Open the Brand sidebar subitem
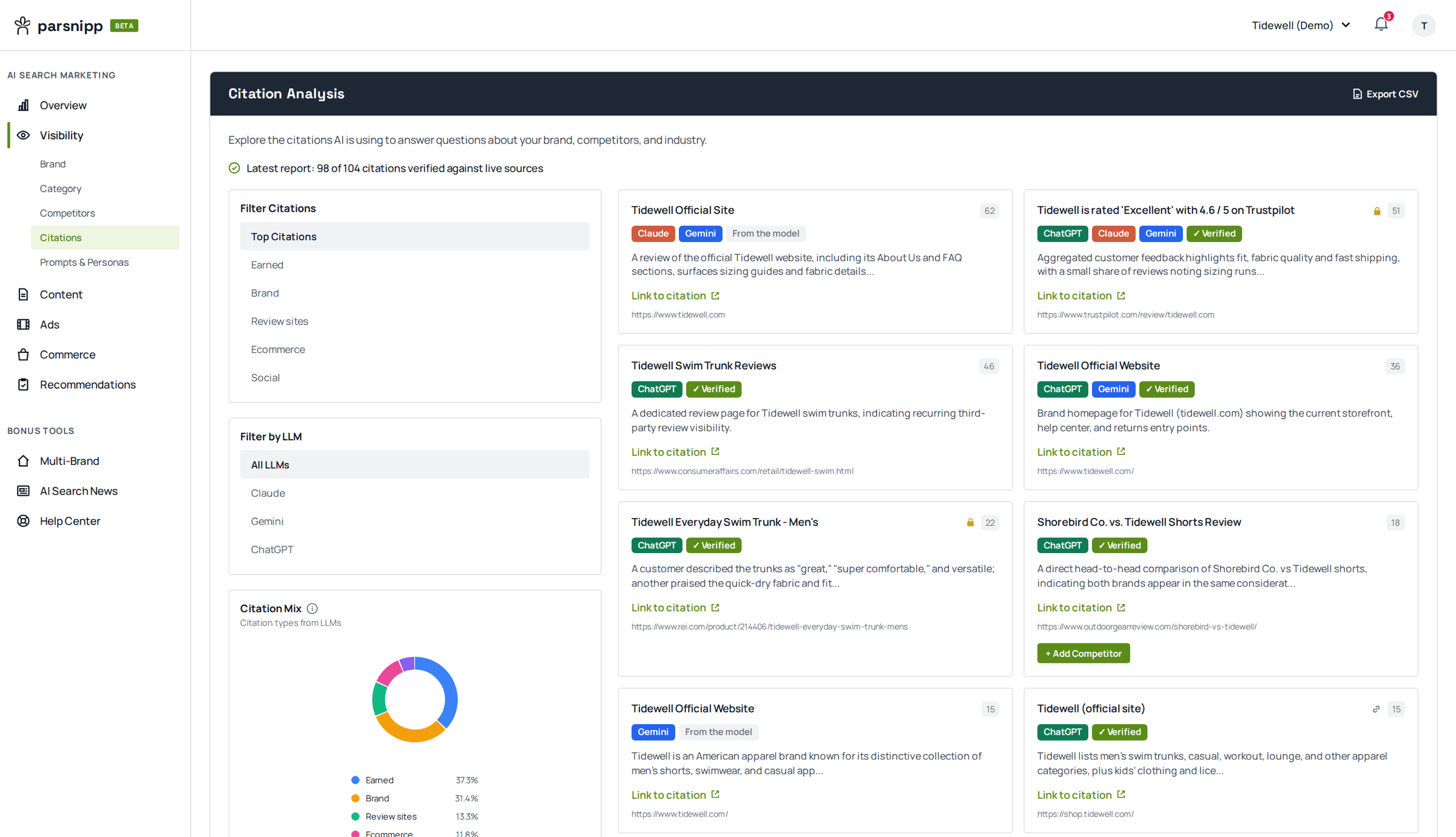Viewport: 1456px width, 837px height. (105, 164)
